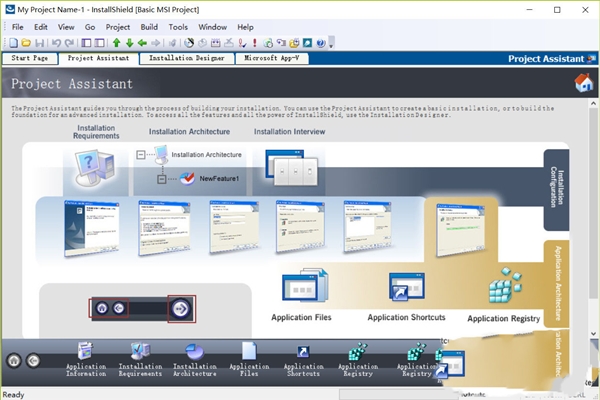Viewport: 600px width, 400px height.
Task: Collapse the NewFeature1 tree node
Action: [x=162, y=179]
